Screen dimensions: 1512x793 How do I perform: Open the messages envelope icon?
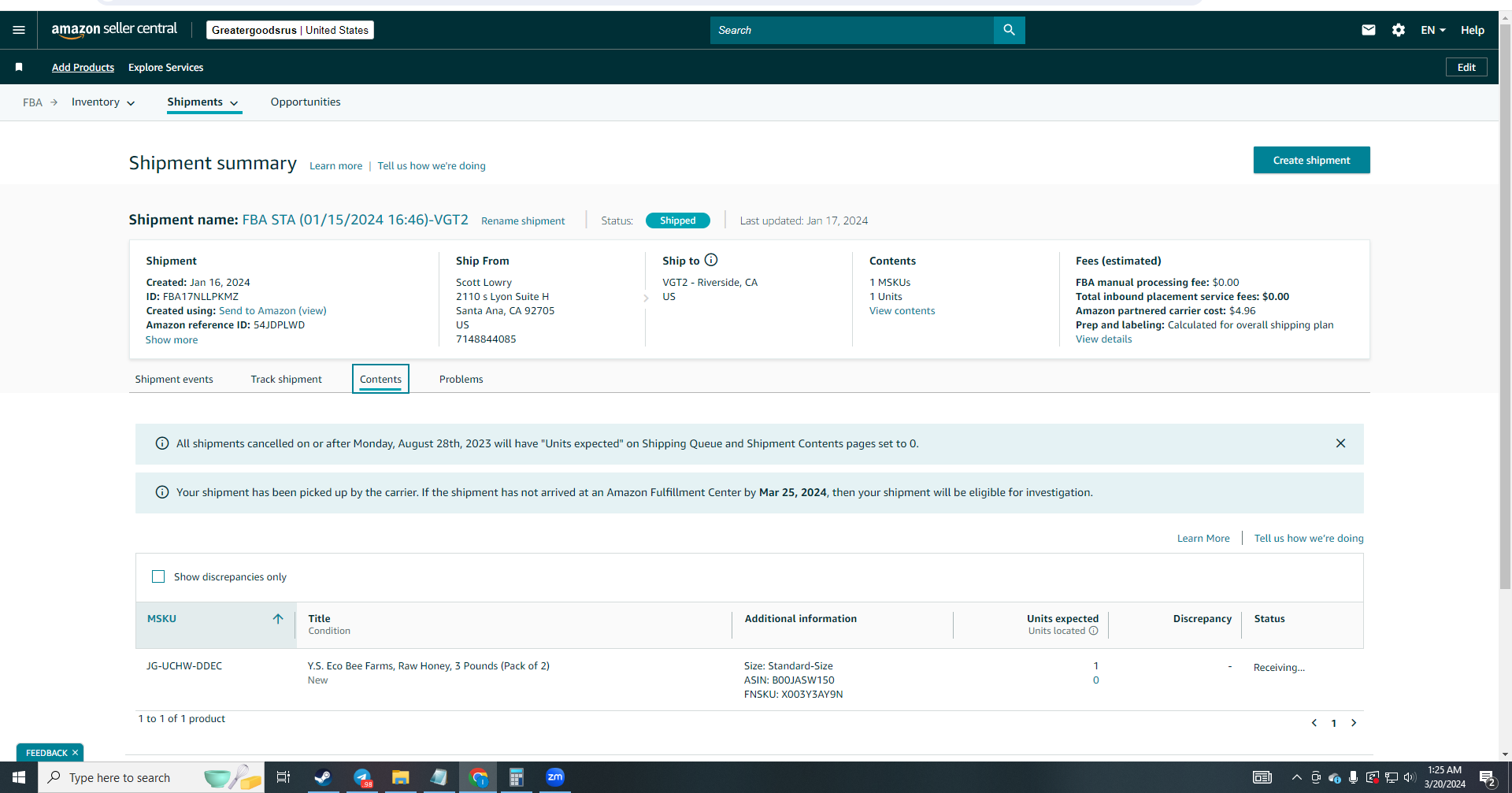(x=1369, y=30)
